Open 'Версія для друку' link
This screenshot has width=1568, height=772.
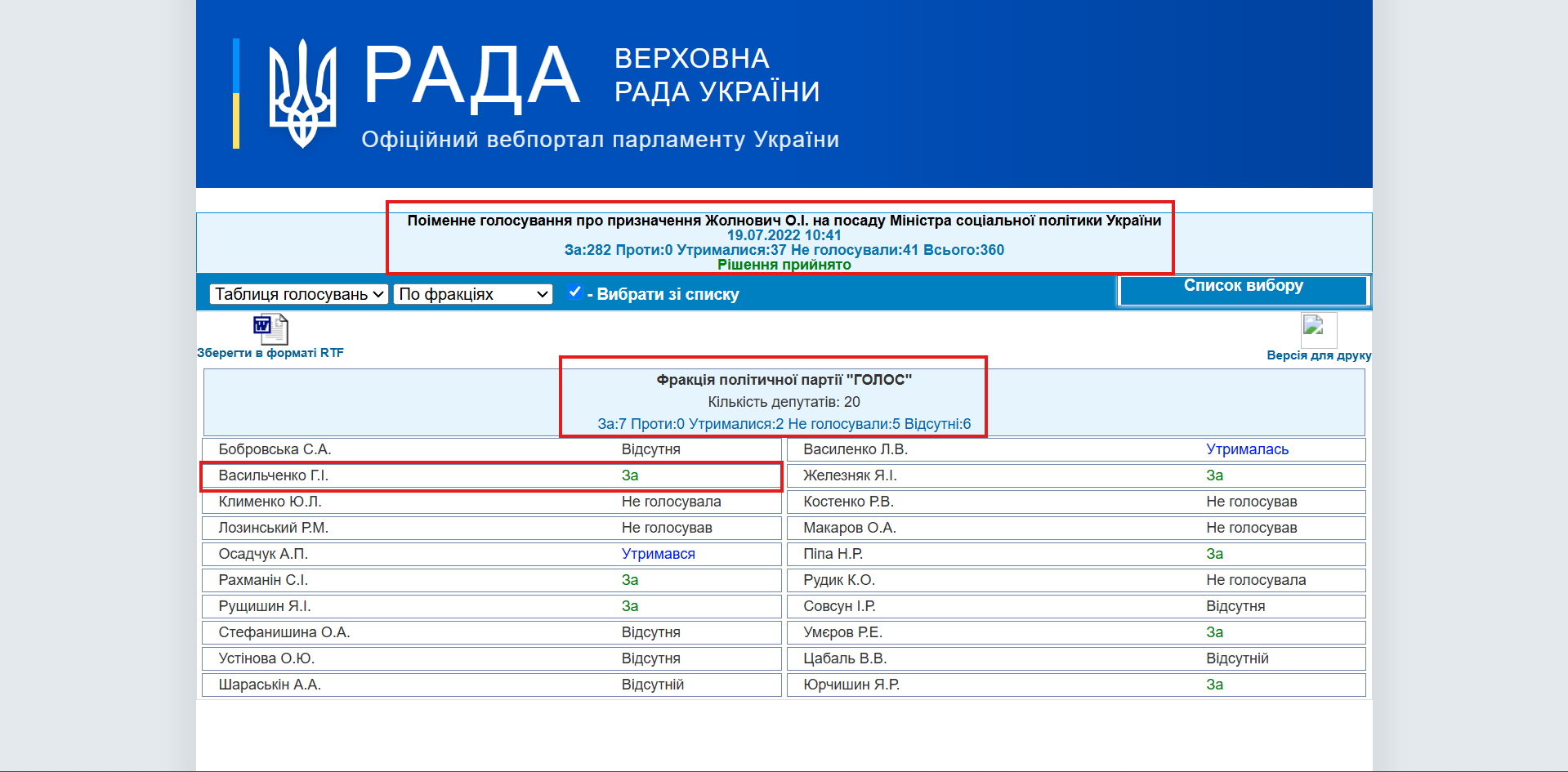point(1319,355)
